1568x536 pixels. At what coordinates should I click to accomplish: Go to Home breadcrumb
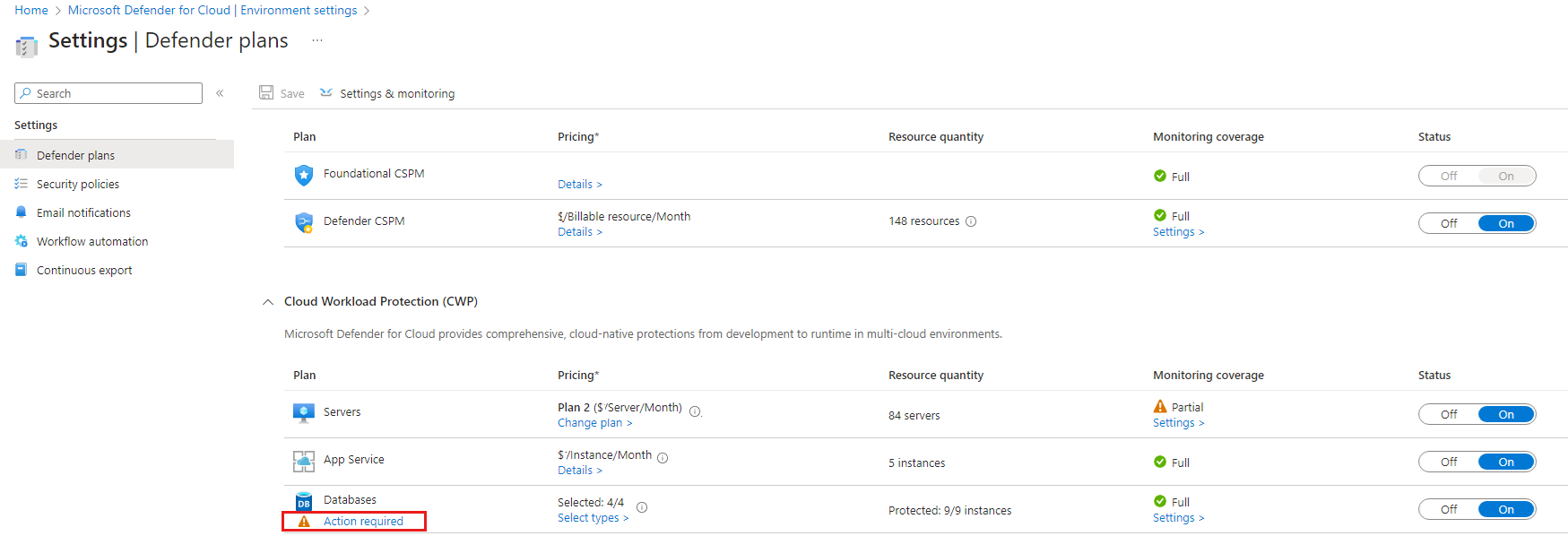[31, 10]
